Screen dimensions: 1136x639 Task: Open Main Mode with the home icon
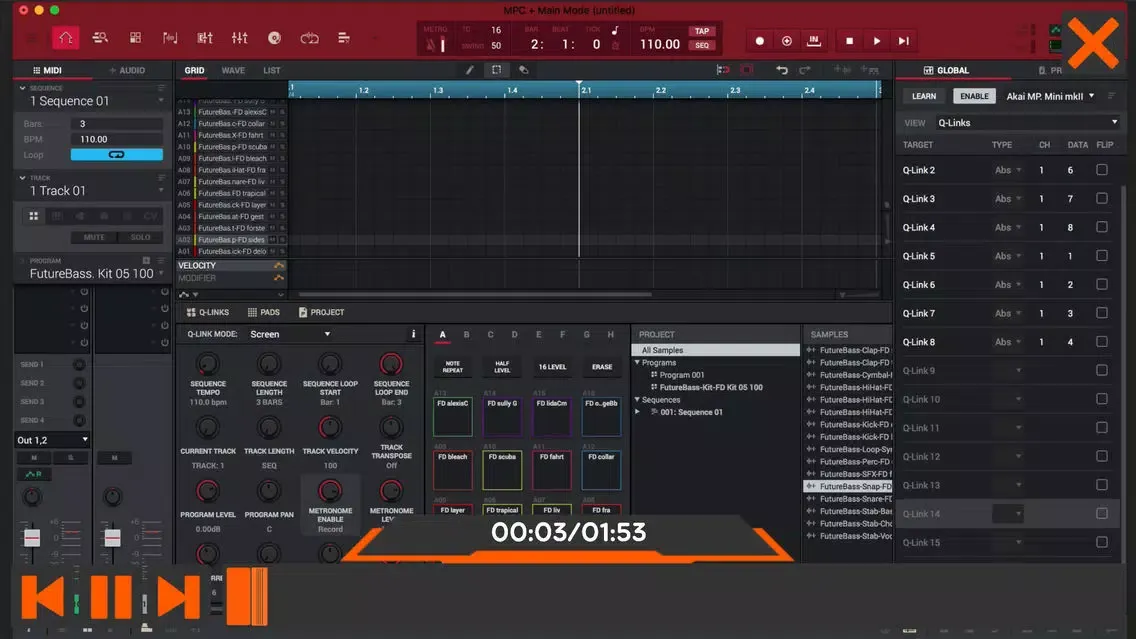pos(65,38)
